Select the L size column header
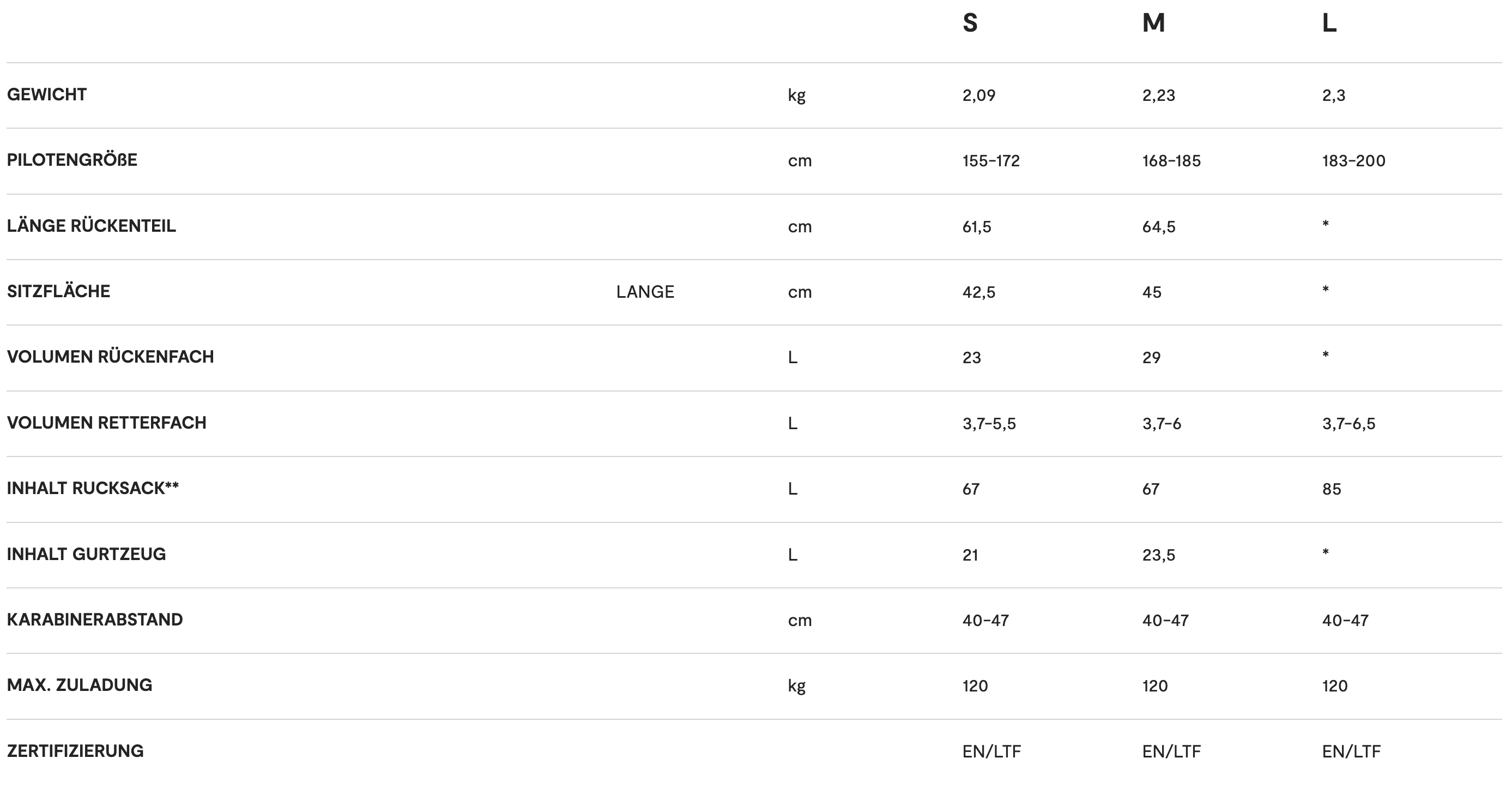Screen dimensions: 1512x794 pos(1329,23)
